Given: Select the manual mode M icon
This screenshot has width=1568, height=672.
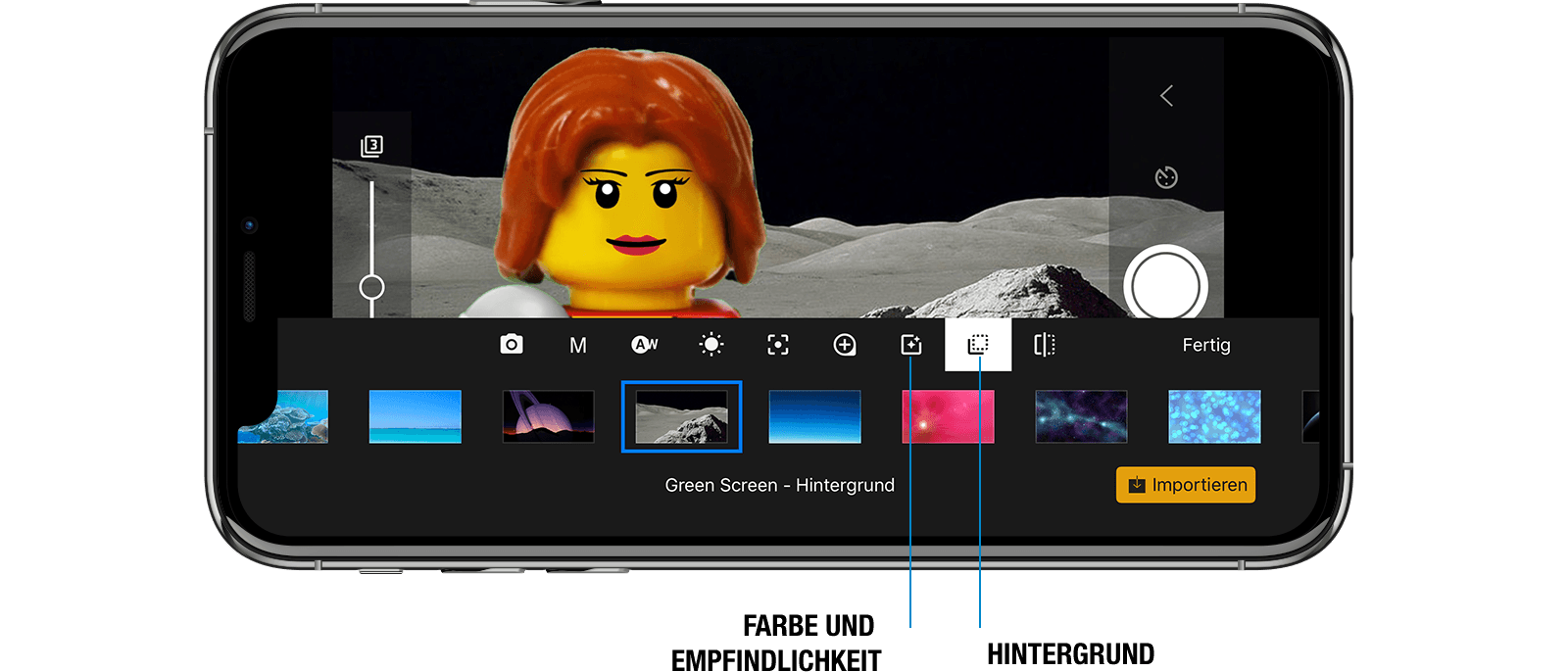Looking at the screenshot, I should tap(578, 345).
